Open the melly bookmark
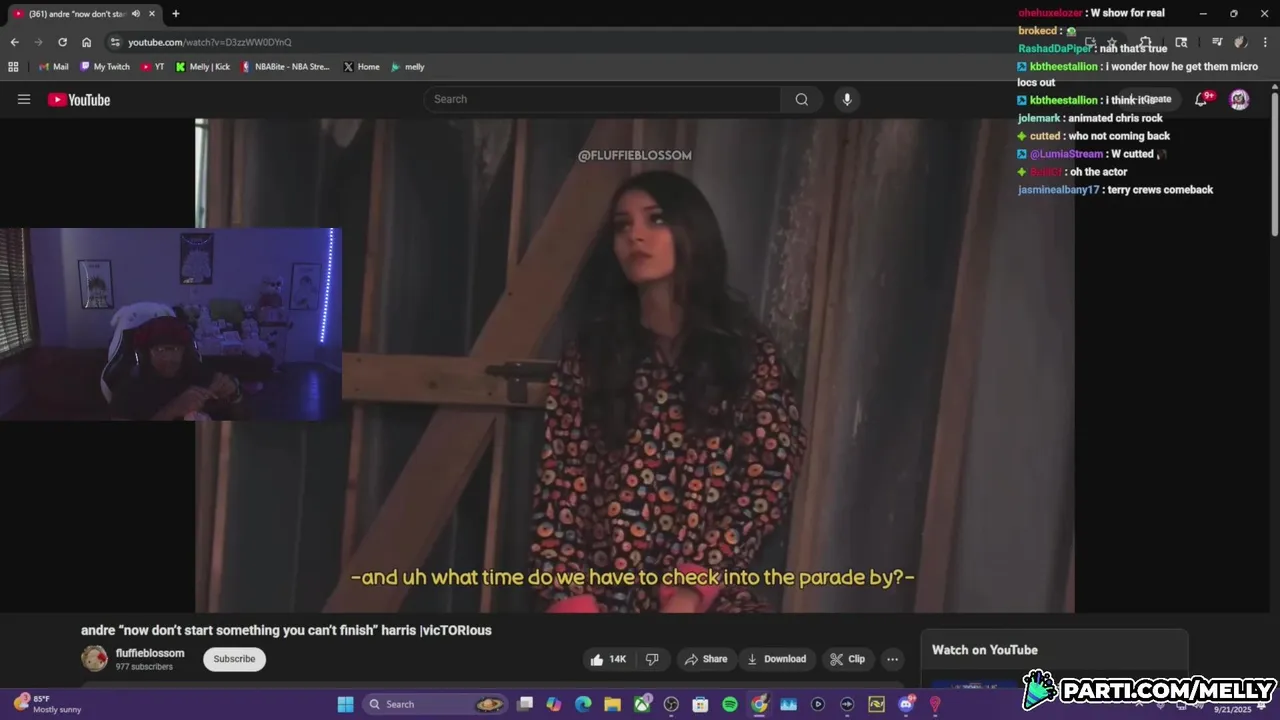This screenshot has height=720, width=1280. click(x=408, y=67)
